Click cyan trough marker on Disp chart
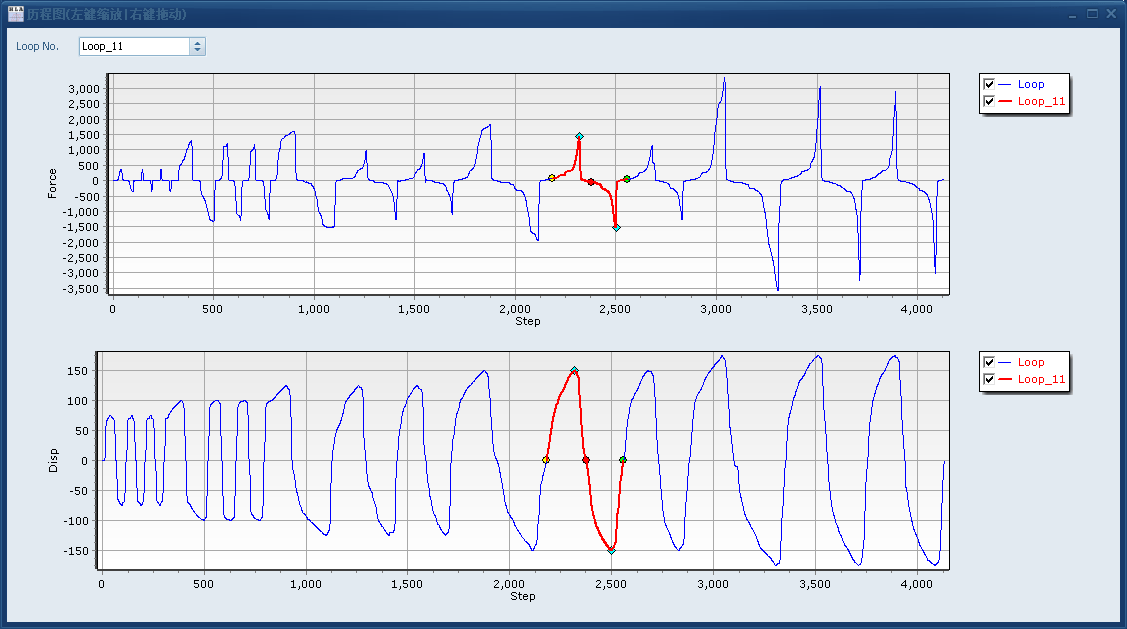 (x=611, y=550)
